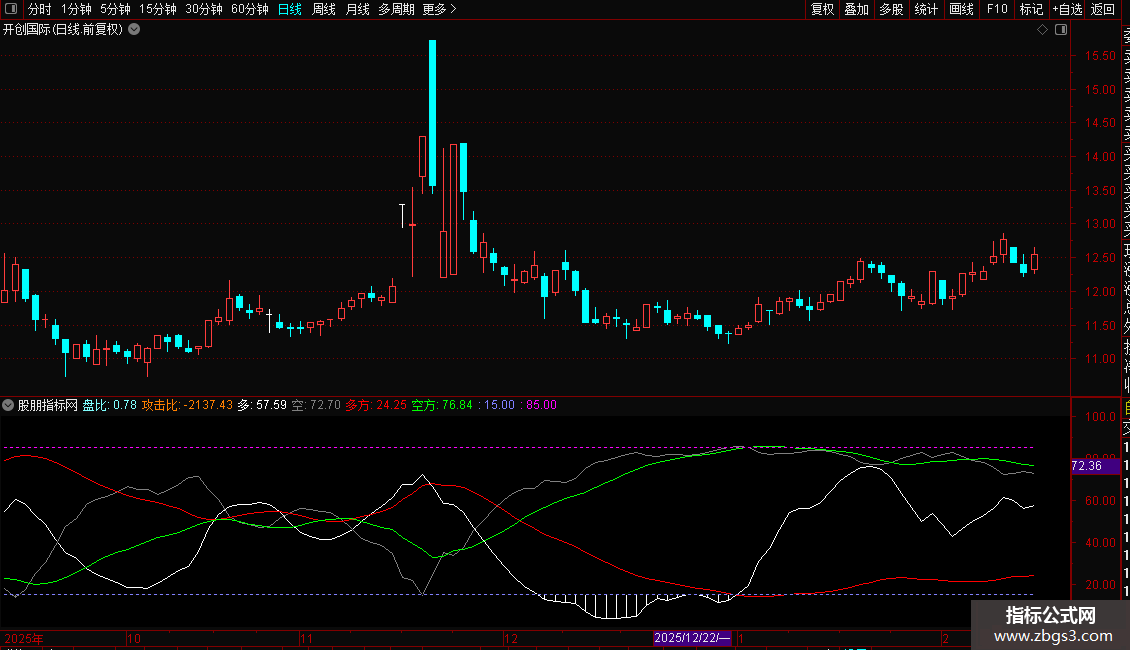Click the 72.36 value tag on indicator axis

click(1095, 466)
